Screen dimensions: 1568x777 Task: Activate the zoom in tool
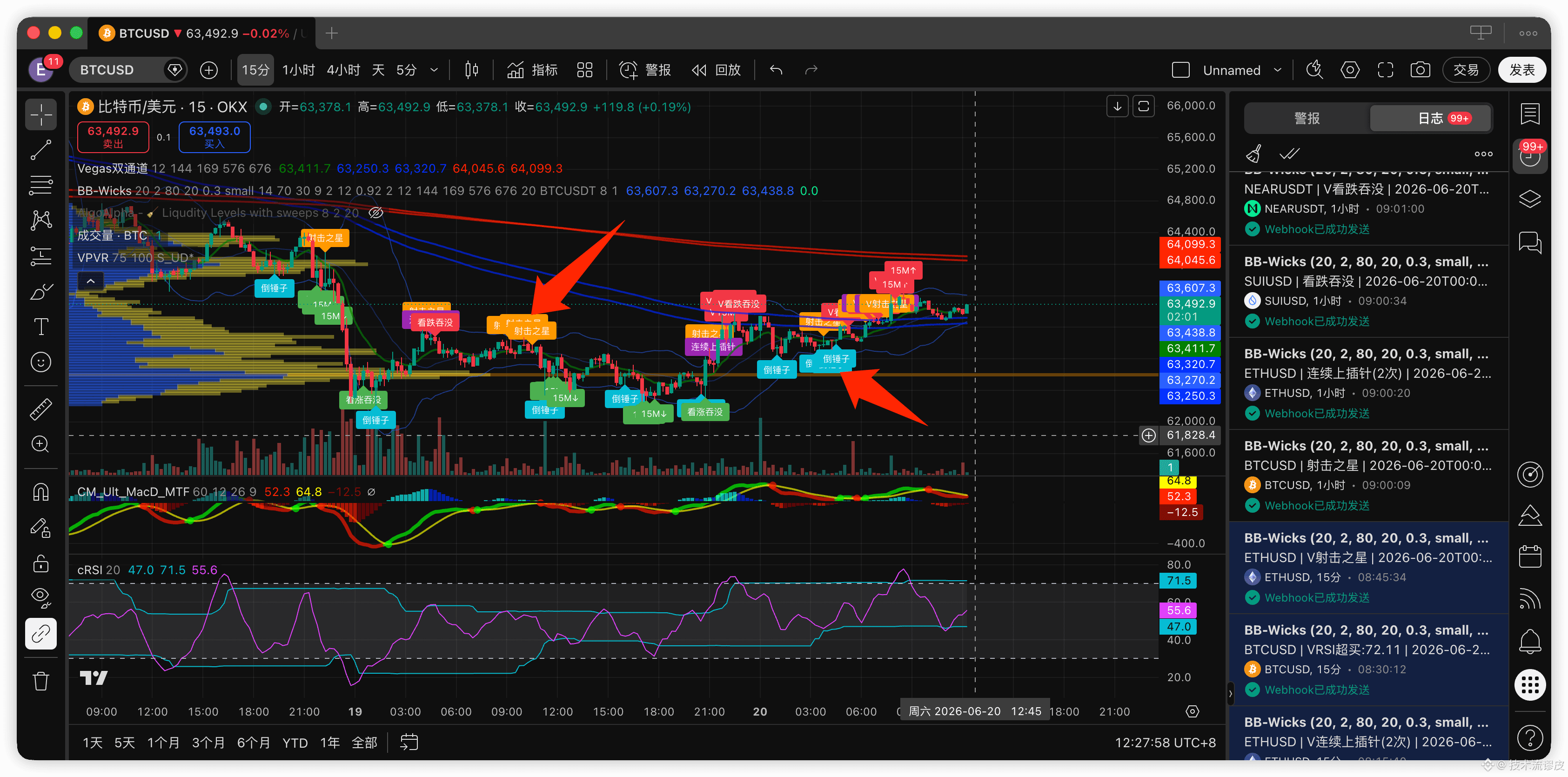pyautogui.click(x=41, y=444)
